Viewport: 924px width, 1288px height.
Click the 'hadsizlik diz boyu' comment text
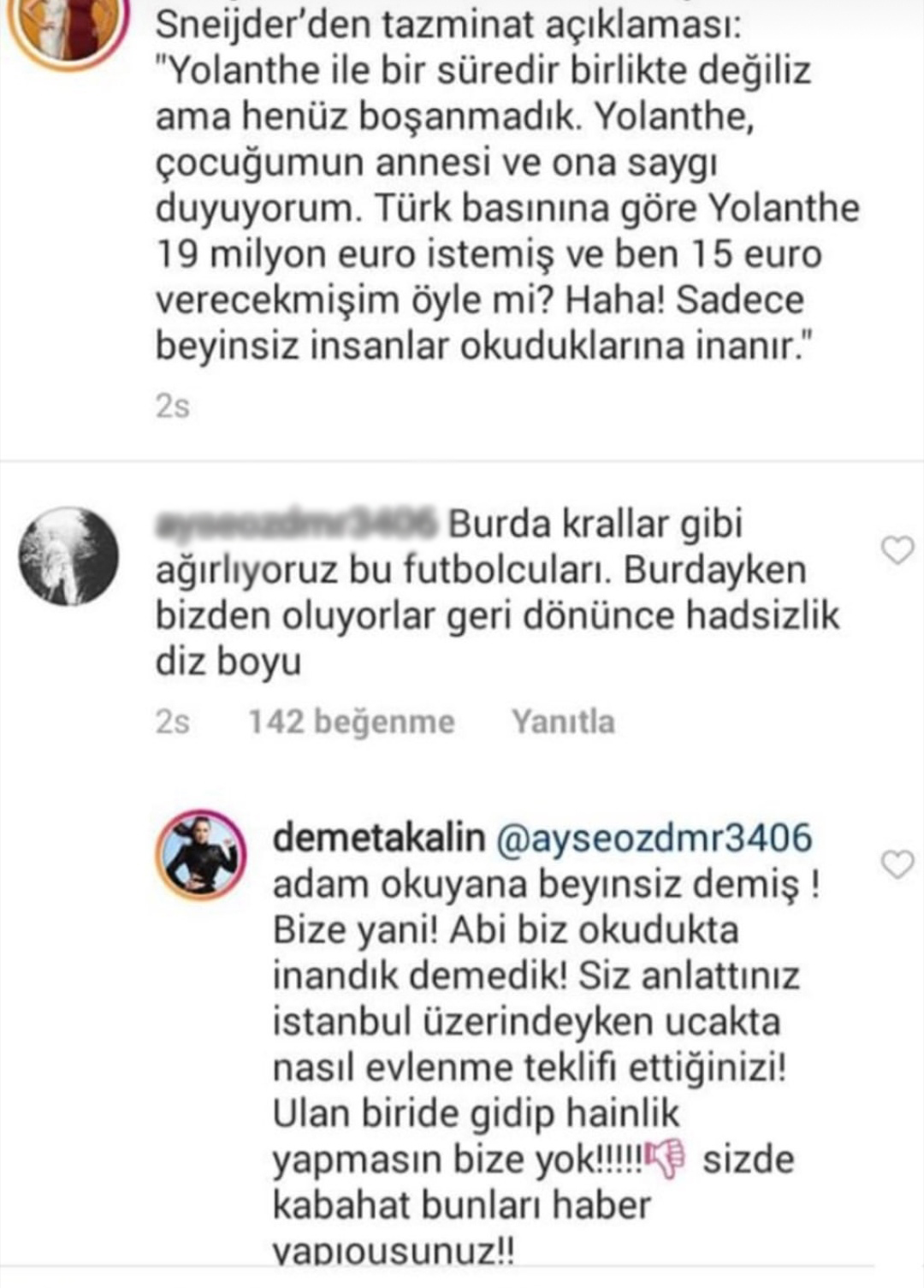tap(497, 638)
